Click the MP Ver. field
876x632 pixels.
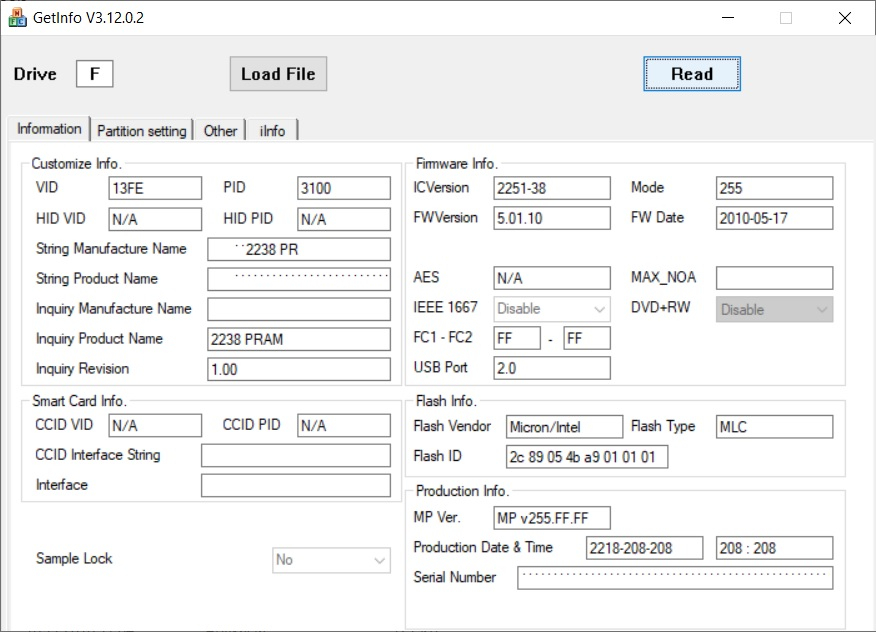[x=552, y=518]
